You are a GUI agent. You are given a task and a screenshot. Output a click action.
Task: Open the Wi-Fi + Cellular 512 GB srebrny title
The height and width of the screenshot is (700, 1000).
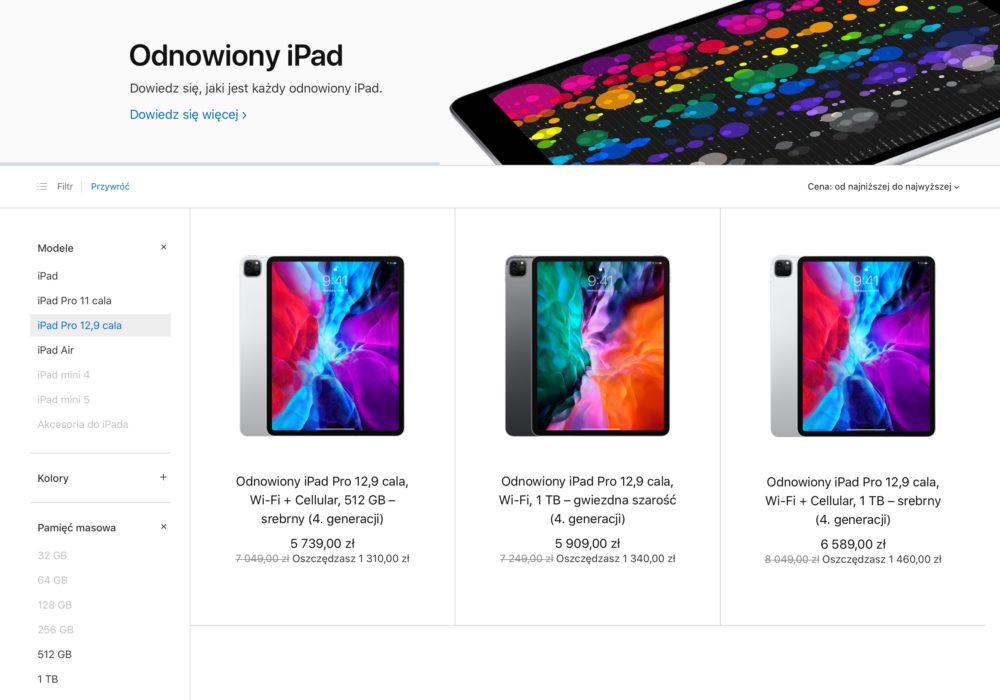322,500
